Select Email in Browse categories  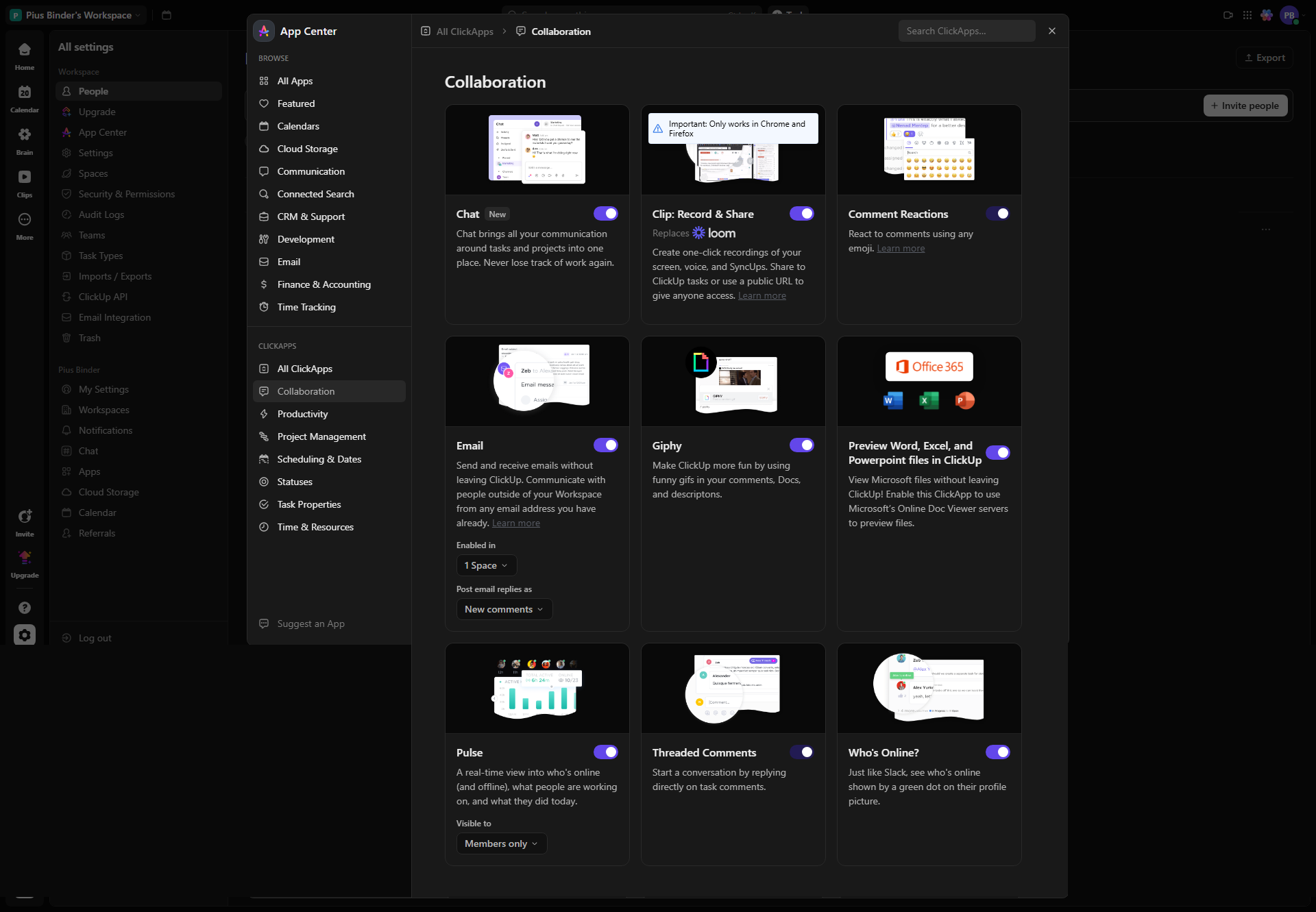(329, 262)
